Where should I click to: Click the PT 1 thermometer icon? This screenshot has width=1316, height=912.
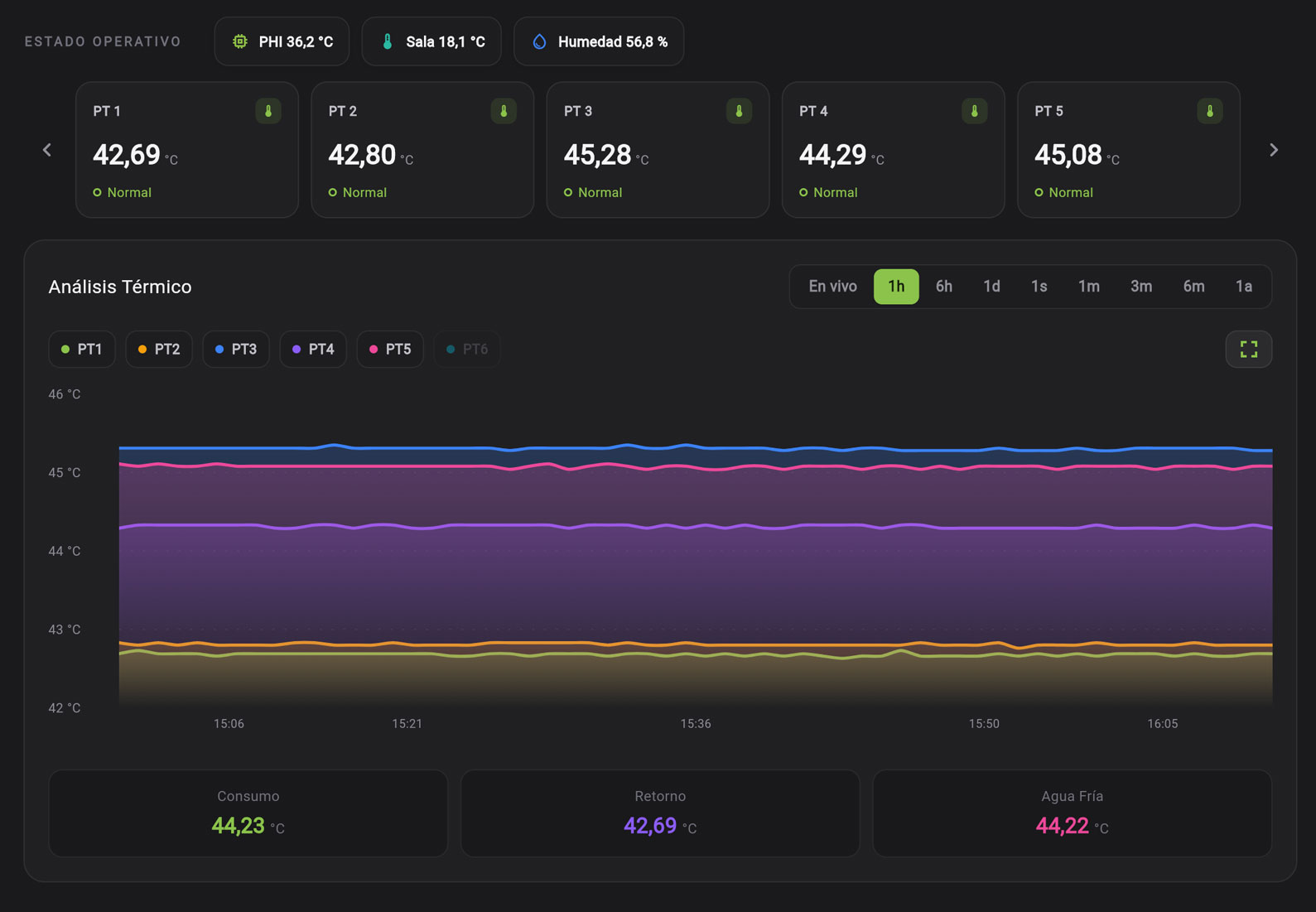(268, 111)
